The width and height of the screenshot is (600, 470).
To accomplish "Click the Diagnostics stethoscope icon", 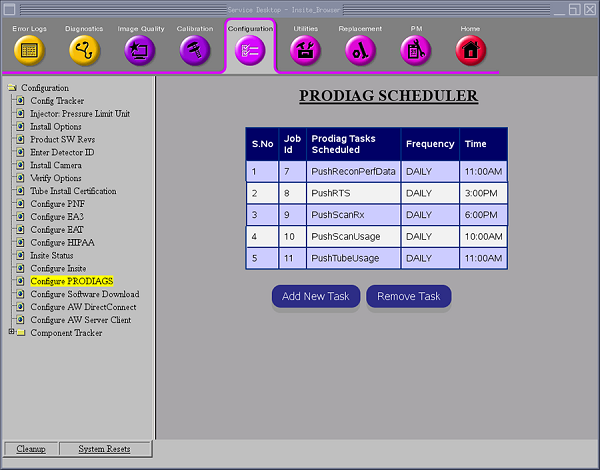I will 84,50.
